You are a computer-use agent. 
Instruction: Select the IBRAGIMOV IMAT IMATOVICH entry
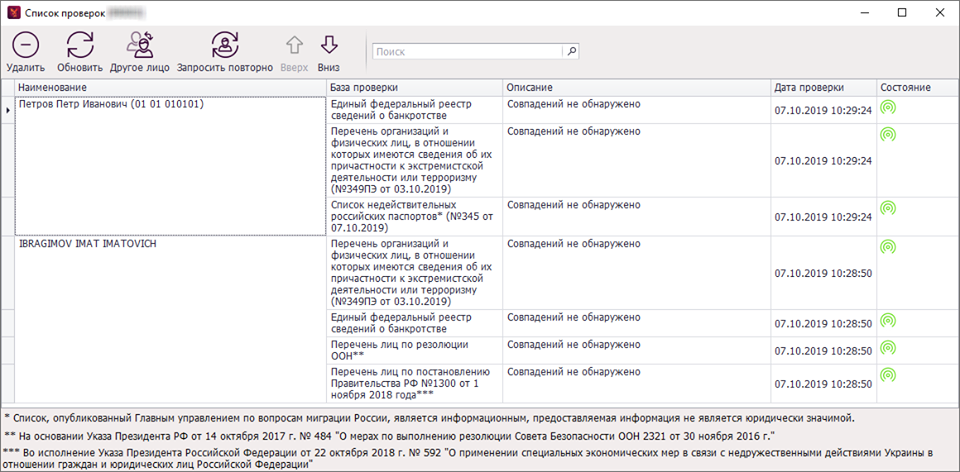[170, 319]
